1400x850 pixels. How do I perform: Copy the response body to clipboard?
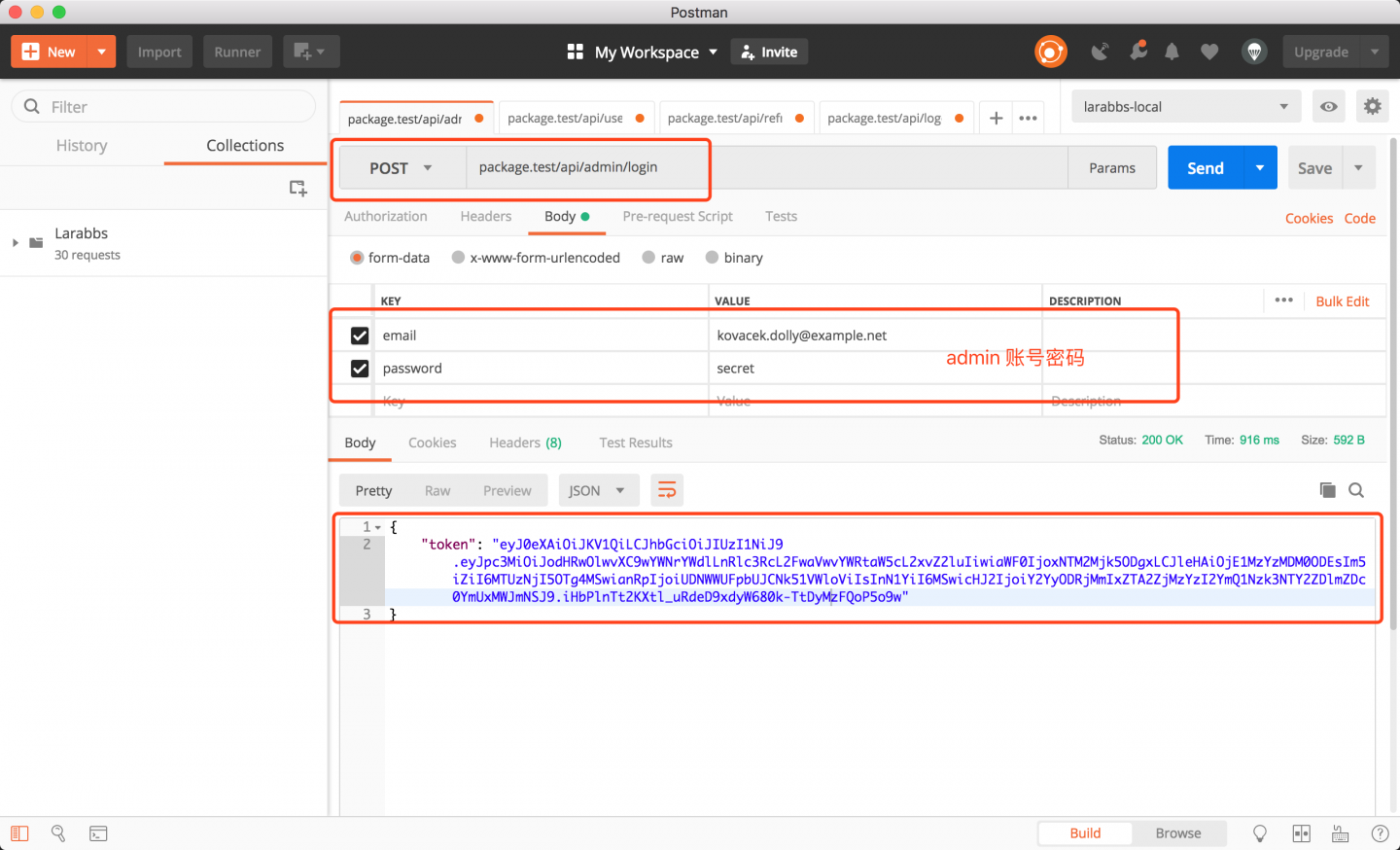(x=1327, y=490)
